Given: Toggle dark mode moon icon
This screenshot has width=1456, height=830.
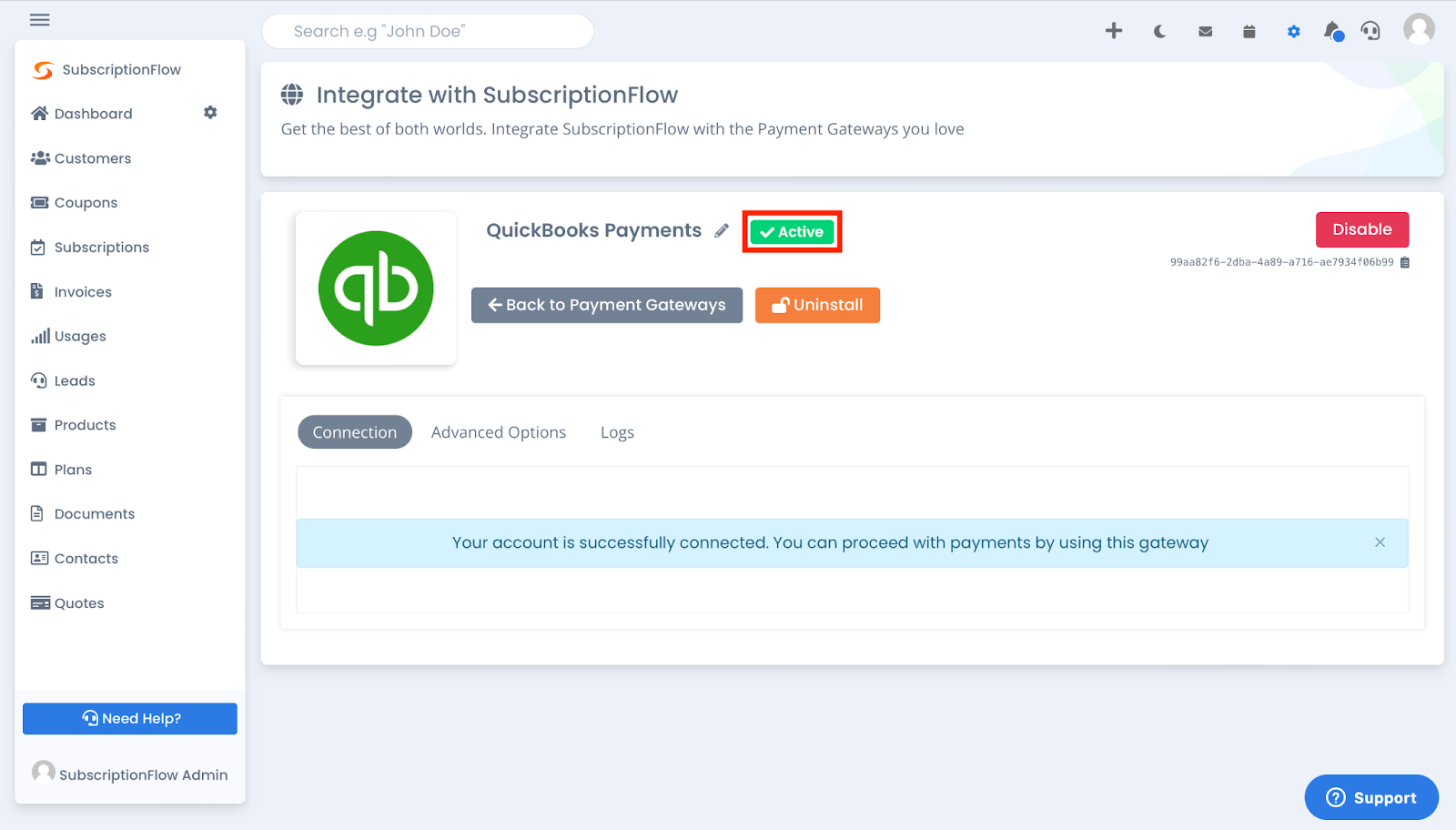Looking at the screenshot, I should (x=1159, y=31).
